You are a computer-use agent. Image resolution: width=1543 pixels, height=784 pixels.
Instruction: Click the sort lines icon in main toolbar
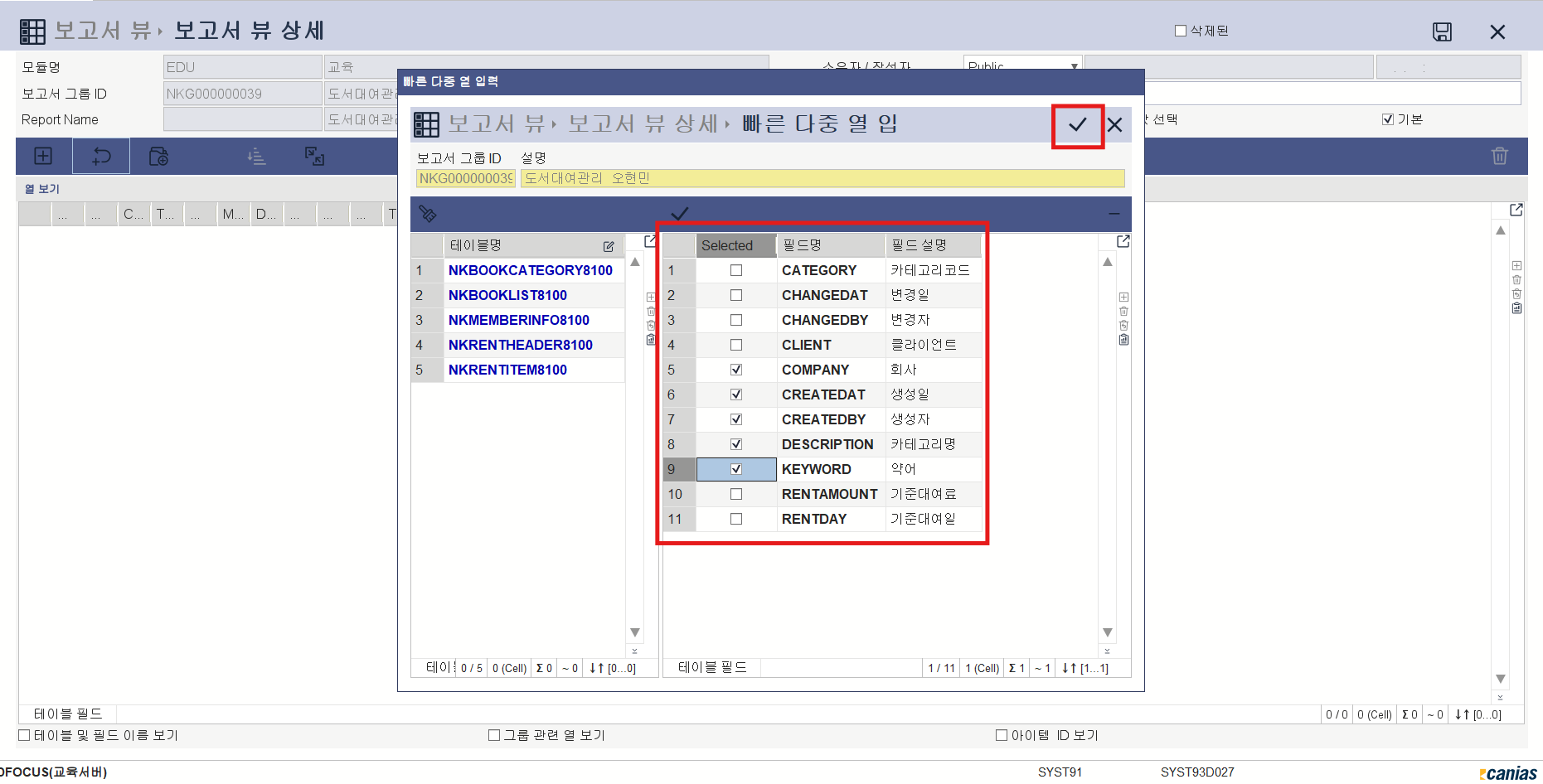coord(257,156)
